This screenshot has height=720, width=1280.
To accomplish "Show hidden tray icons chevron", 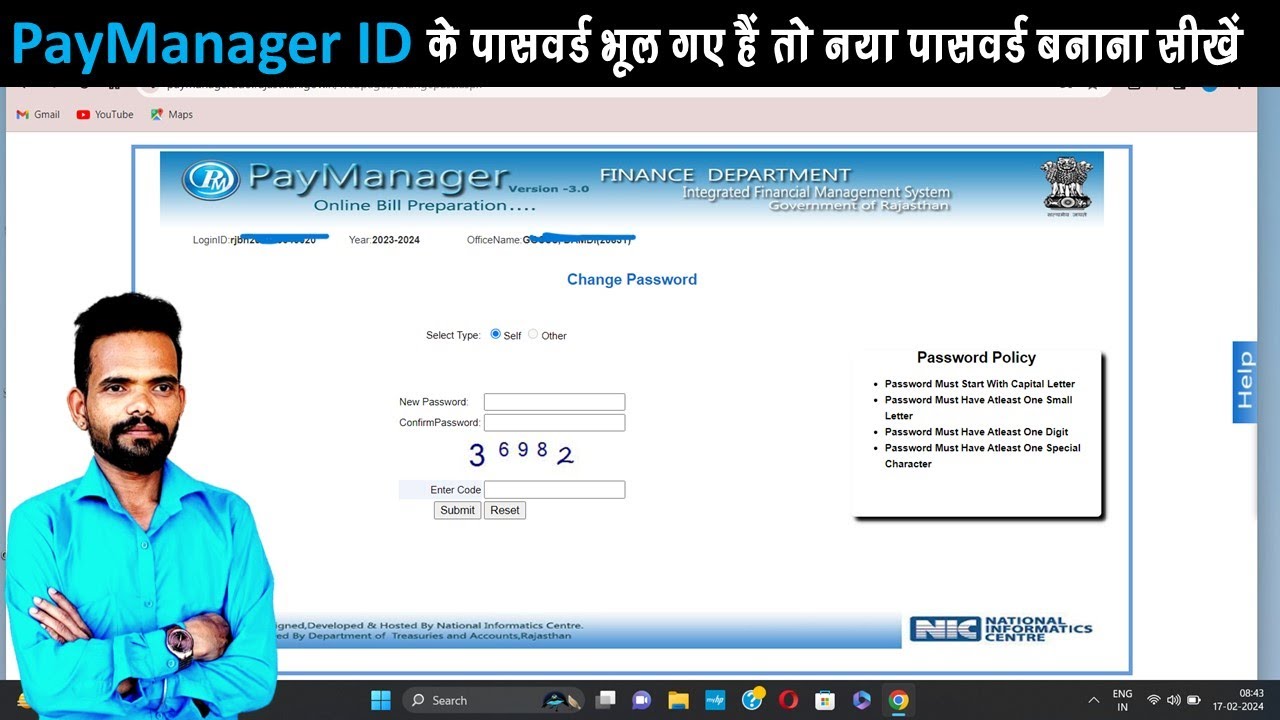I will pyautogui.click(x=1093, y=700).
